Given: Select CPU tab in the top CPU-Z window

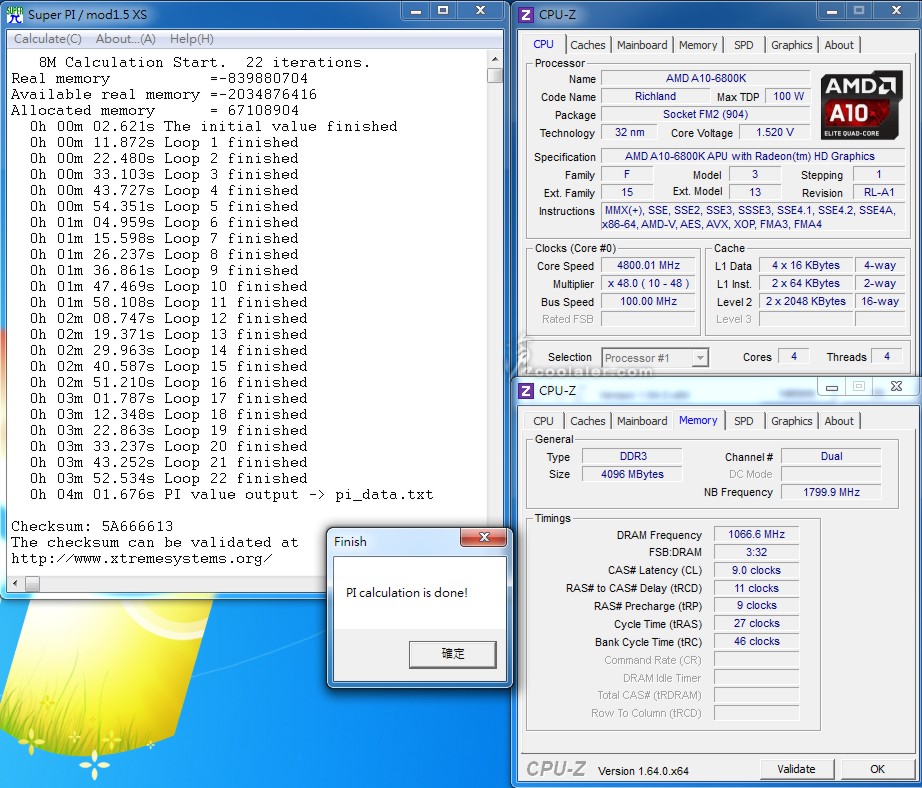Looking at the screenshot, I should coord(543,44).
